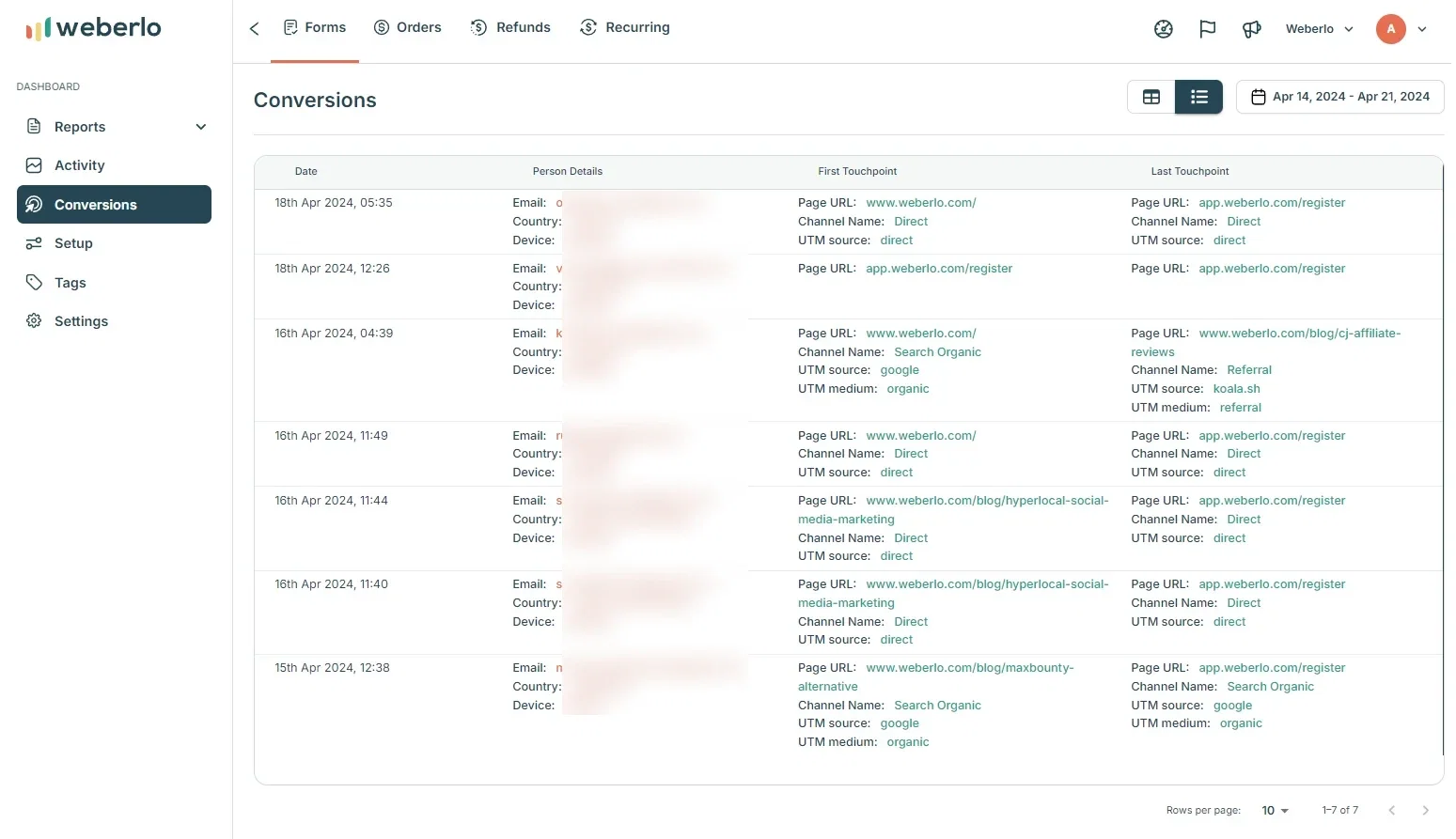Switch to the Refunds tab

[510, 27]
